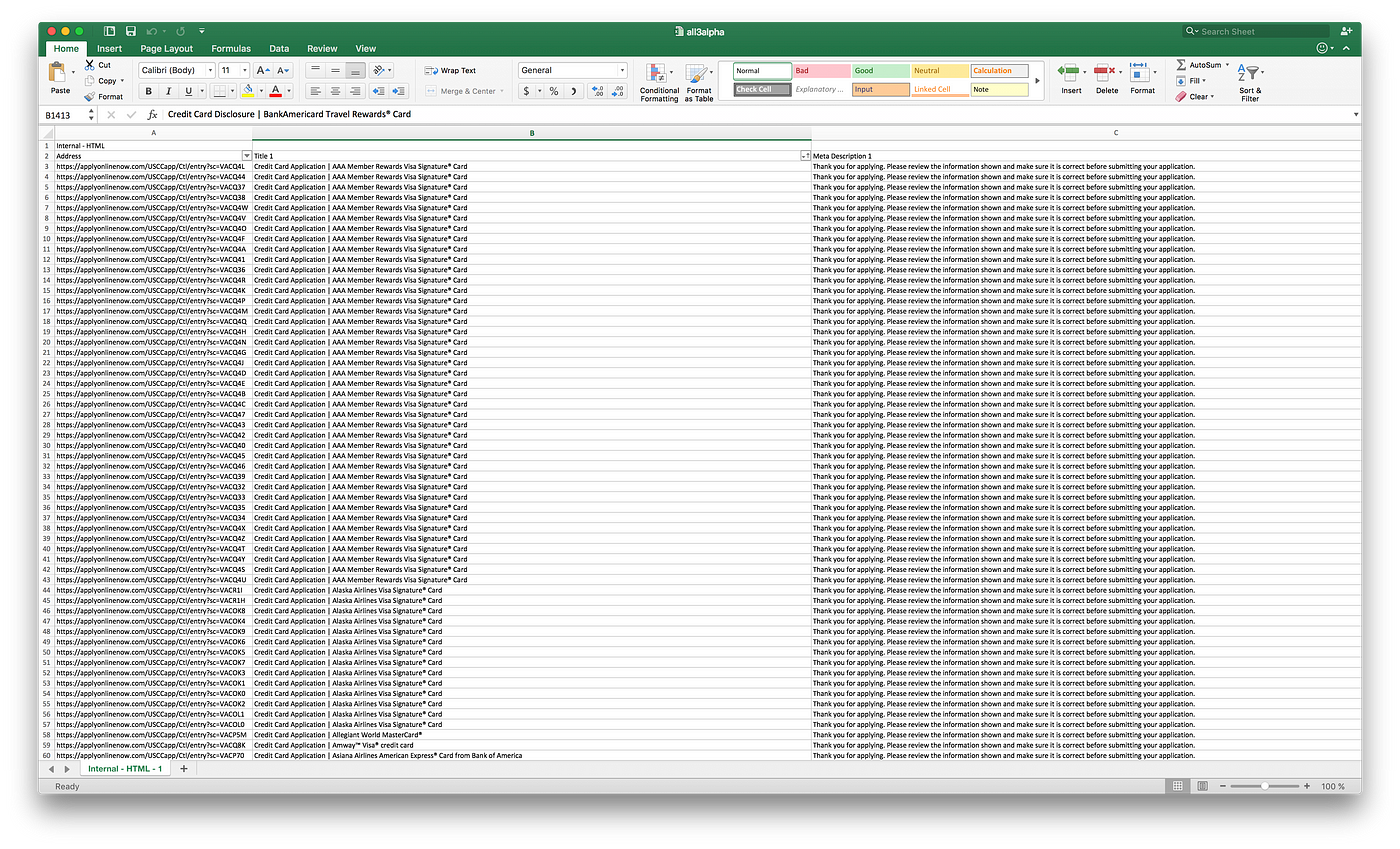
Task: Toggle bottom vertical alignment
Action: 355,71
